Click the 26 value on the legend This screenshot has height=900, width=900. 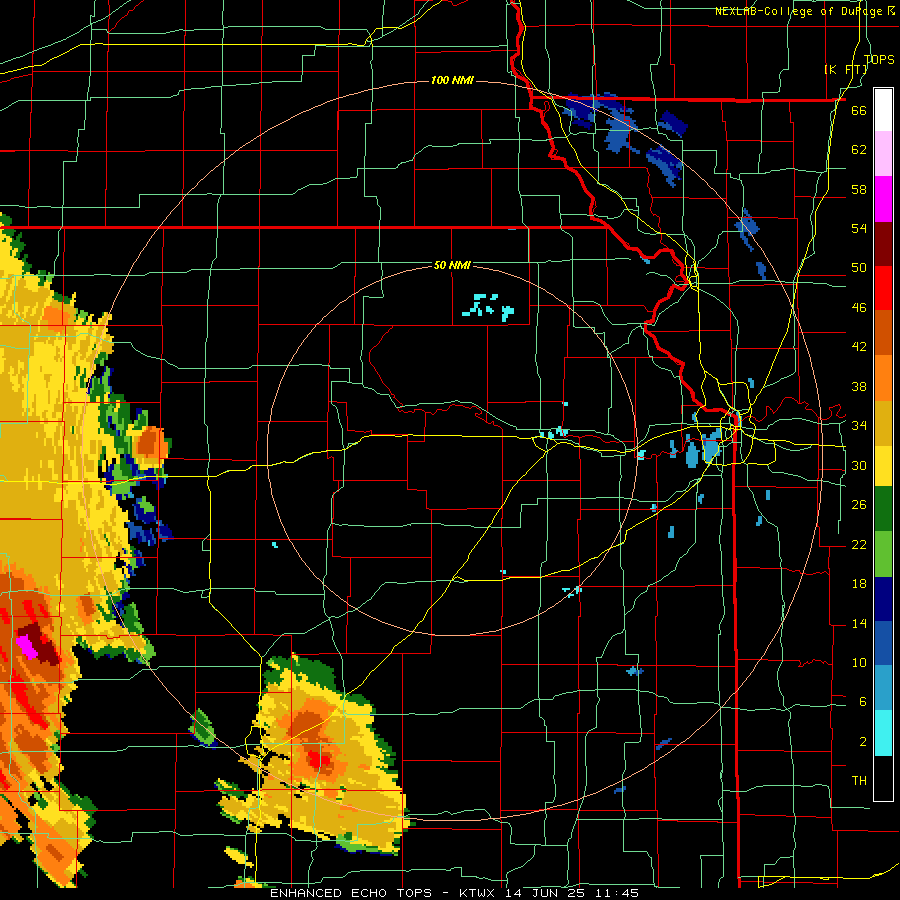pyautogui.click(x=859, y=505)
